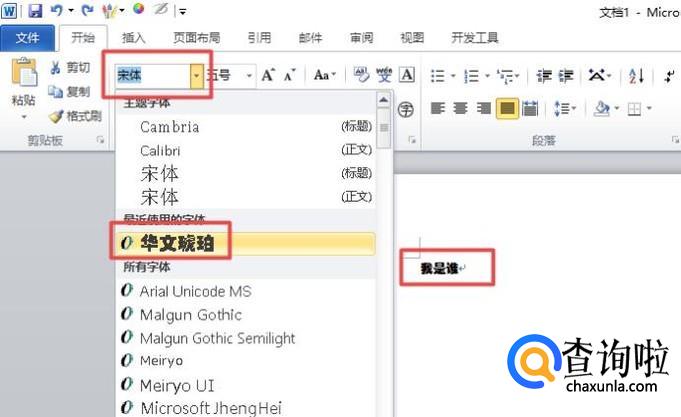This screenshot has width=681, height=417.
Task: Select Cambria (标题) font
Action: click(246, 127)
